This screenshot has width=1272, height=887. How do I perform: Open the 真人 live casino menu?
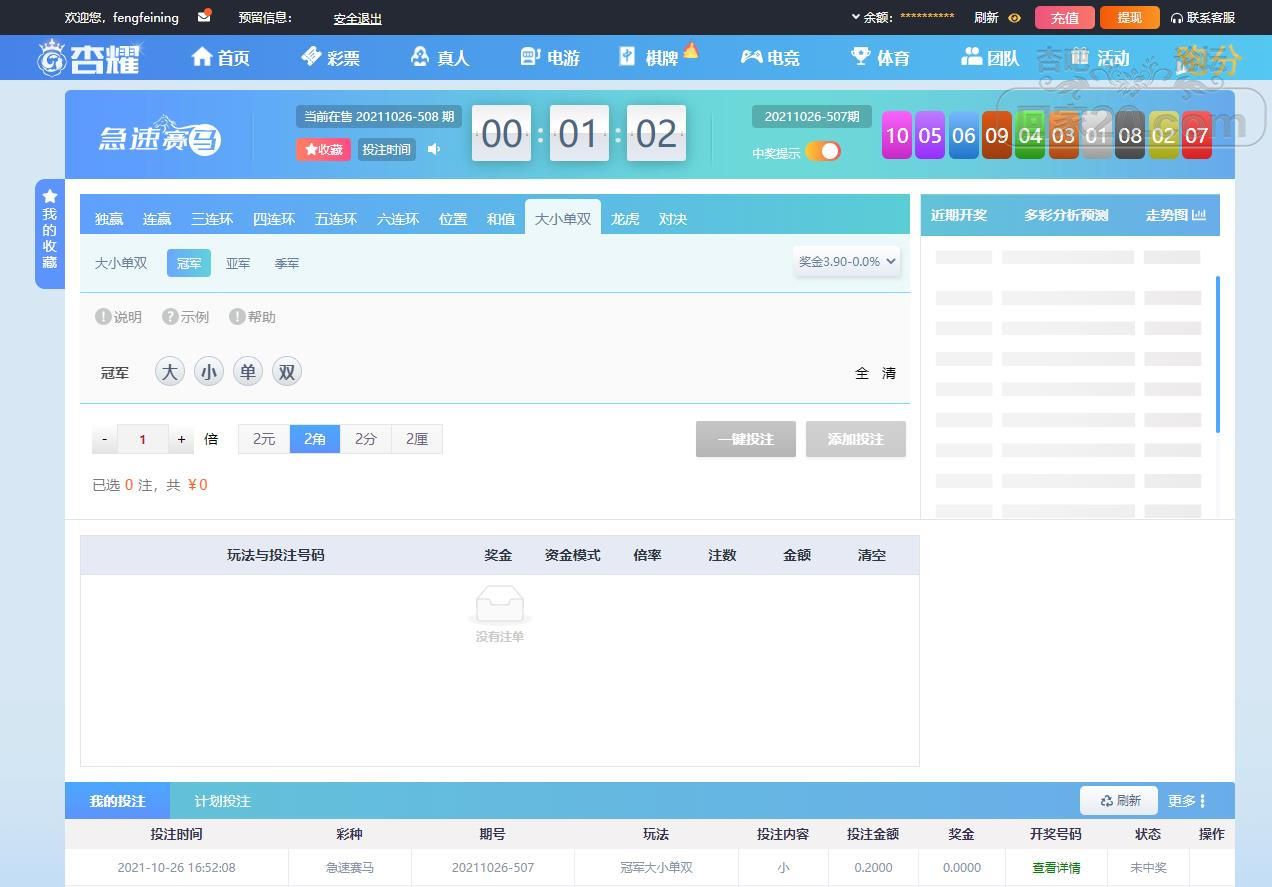point(440,58)
